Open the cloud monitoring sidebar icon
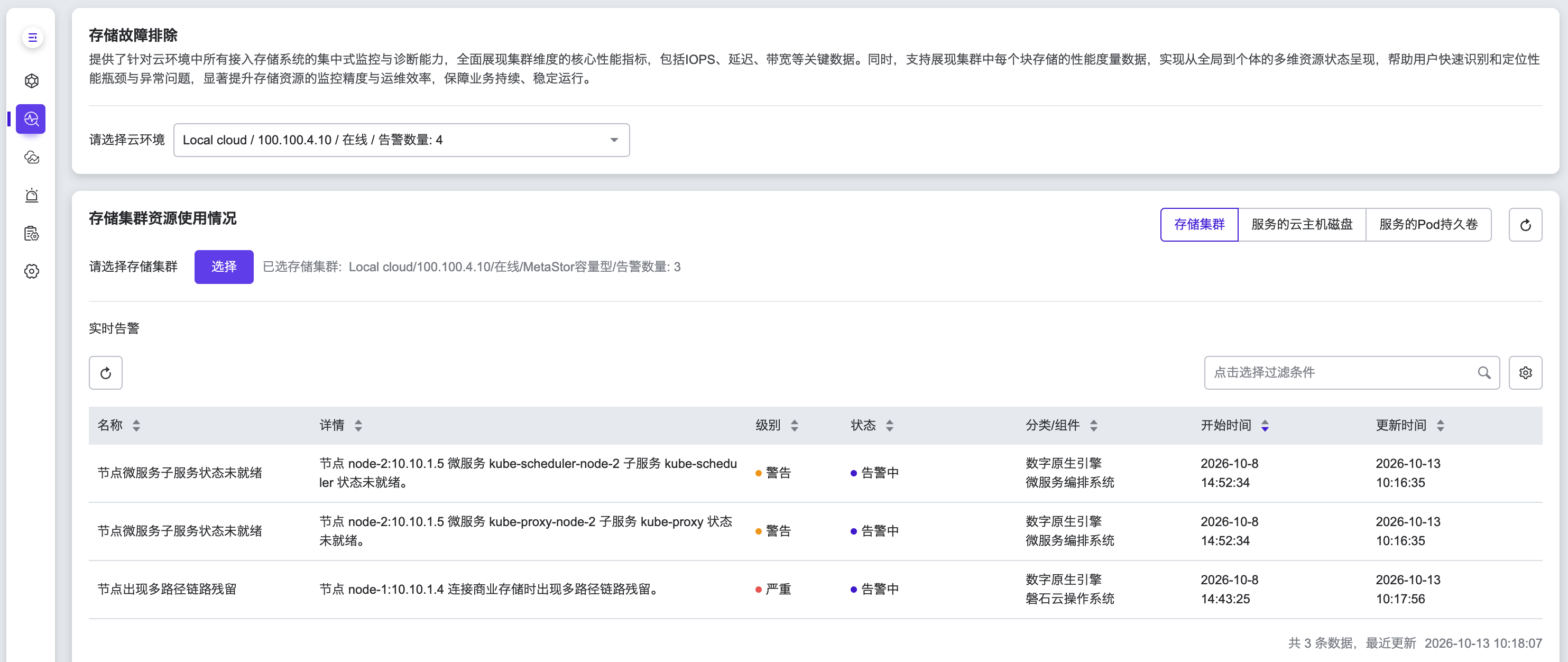 pos(32,157)
